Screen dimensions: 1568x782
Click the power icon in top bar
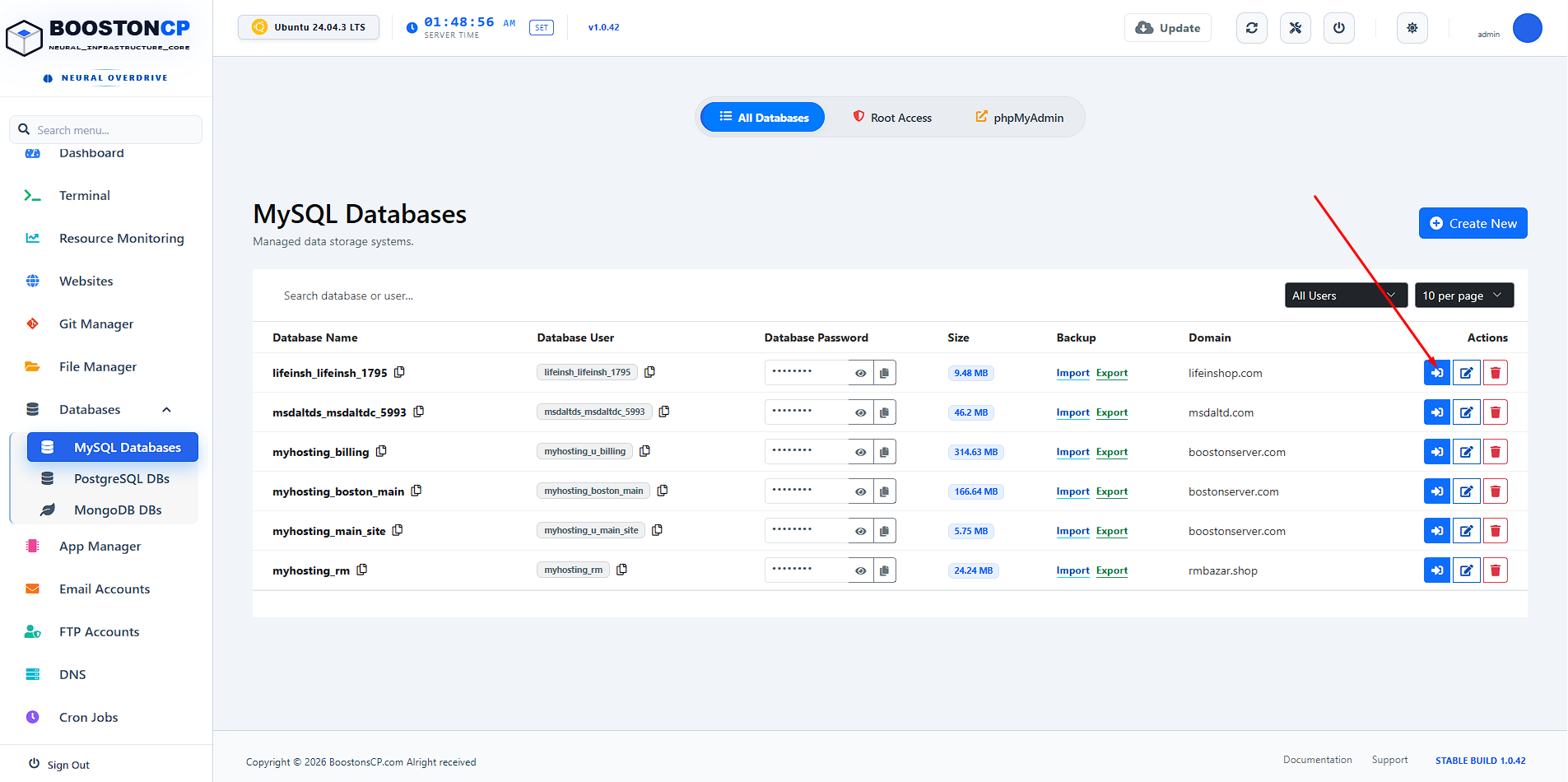tap(1338, 28)
